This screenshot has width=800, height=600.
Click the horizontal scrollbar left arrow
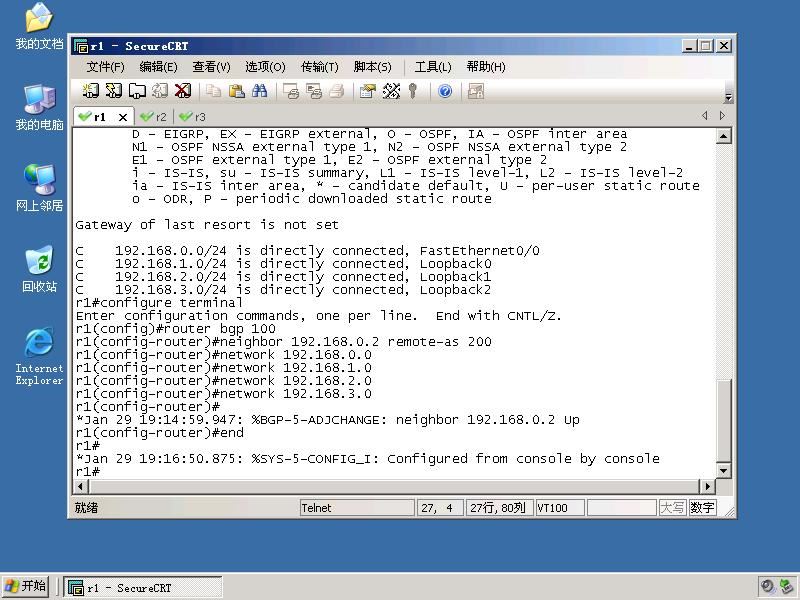pyautogui.click(x=80, y=487)
